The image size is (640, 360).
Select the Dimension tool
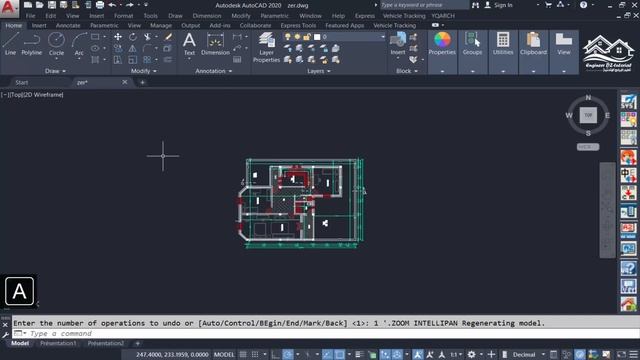[x=215, y=44]
